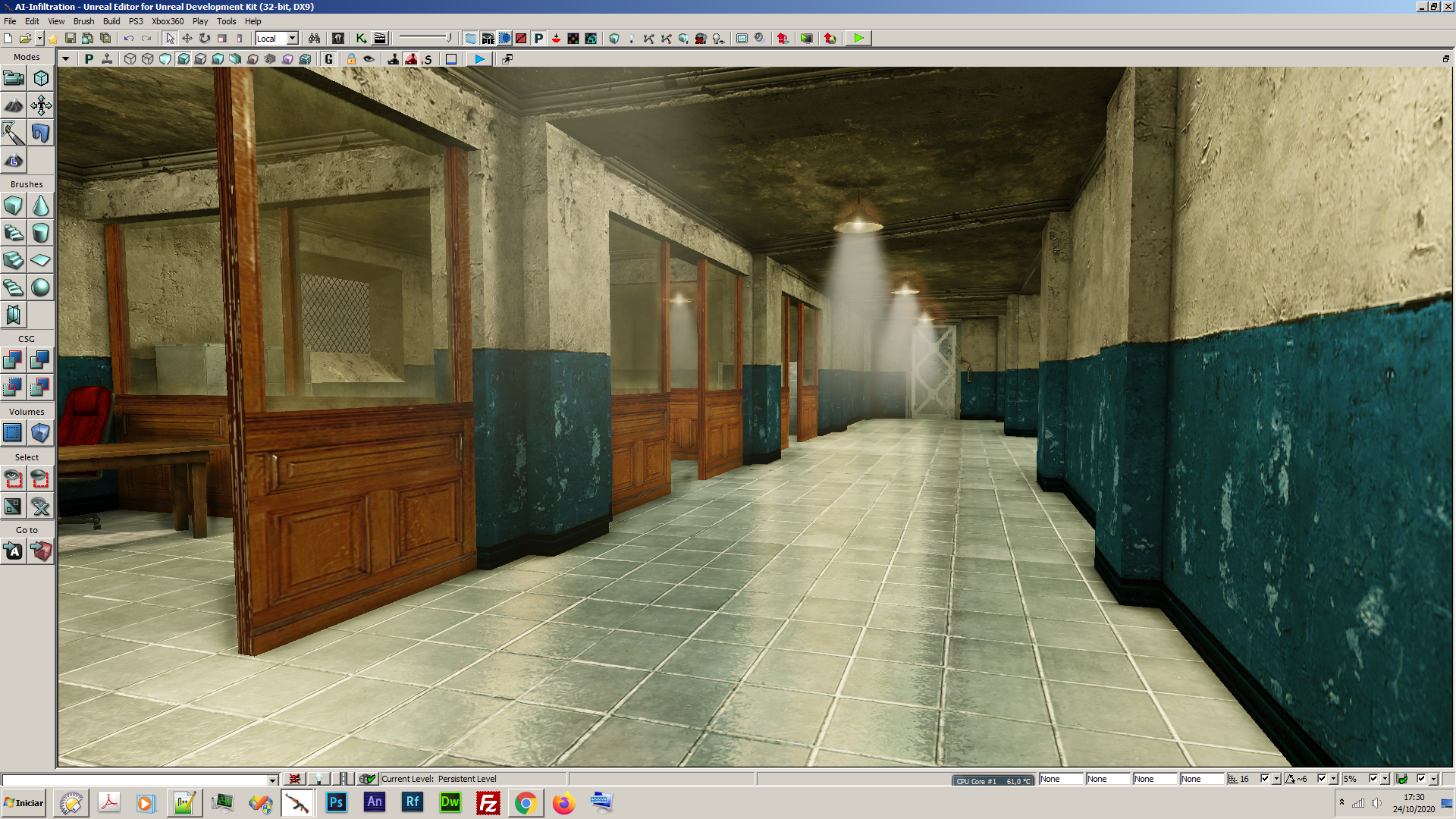Open the Build menu in menu bar
The height and width of the screenshot is (819, 1456).
(110, 21)
